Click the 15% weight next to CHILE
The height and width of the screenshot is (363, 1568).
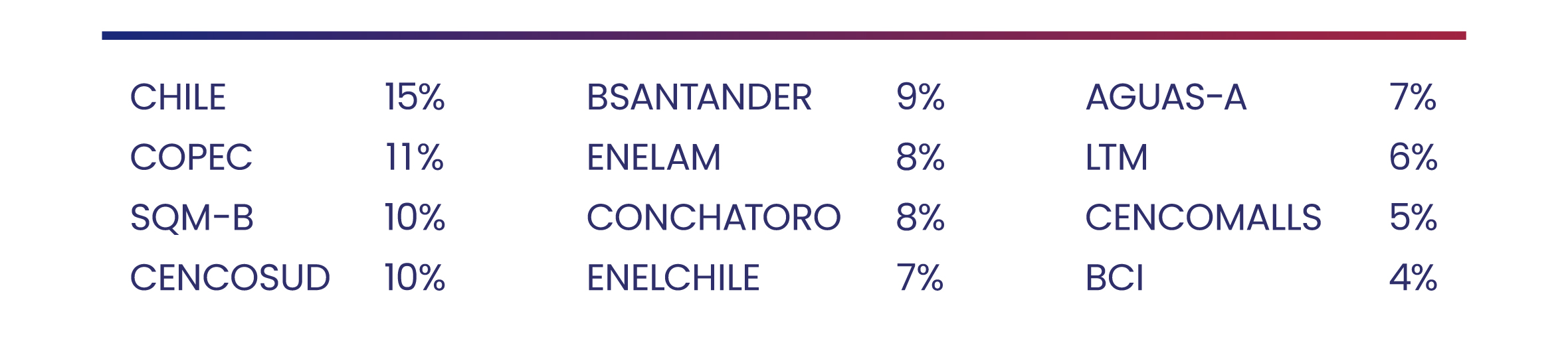415,98
